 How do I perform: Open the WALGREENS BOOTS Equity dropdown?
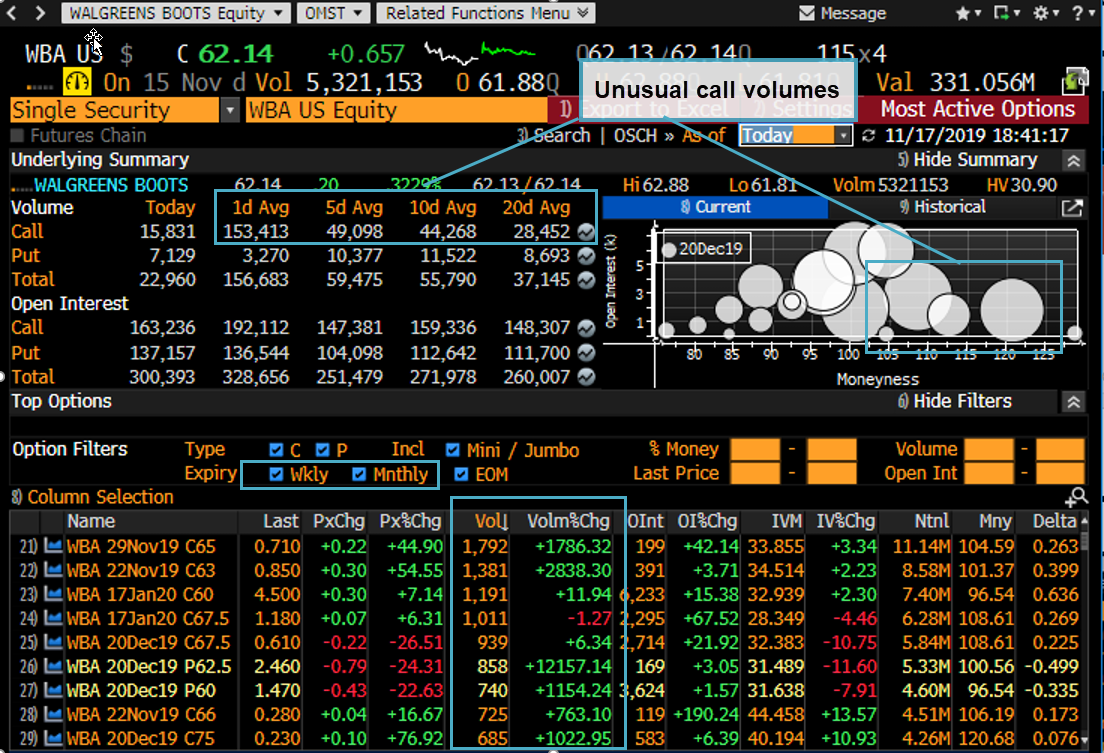coord(176,13)
